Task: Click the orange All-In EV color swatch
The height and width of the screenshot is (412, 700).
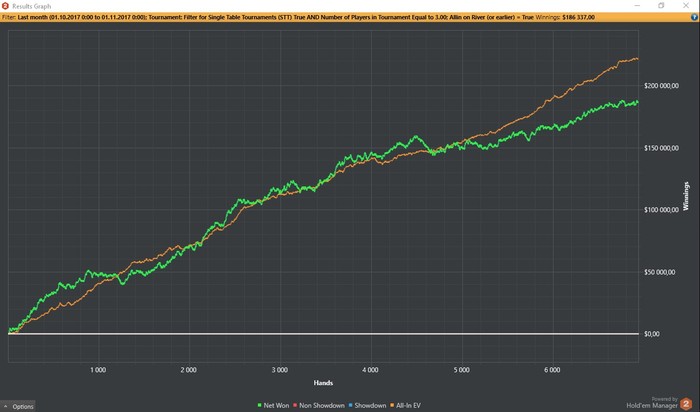Action: point(392,405)
